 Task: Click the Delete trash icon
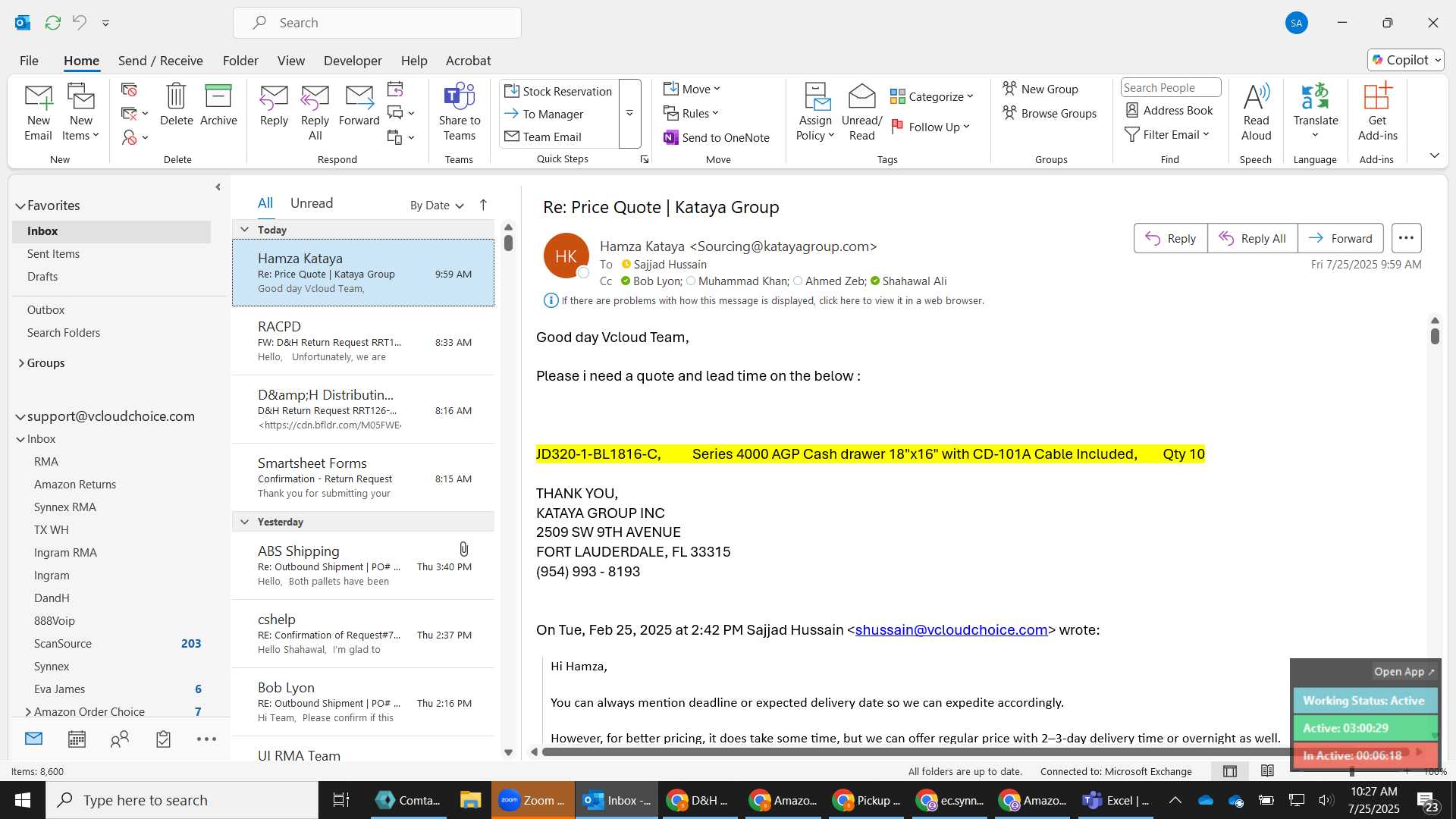click(176, 105)
